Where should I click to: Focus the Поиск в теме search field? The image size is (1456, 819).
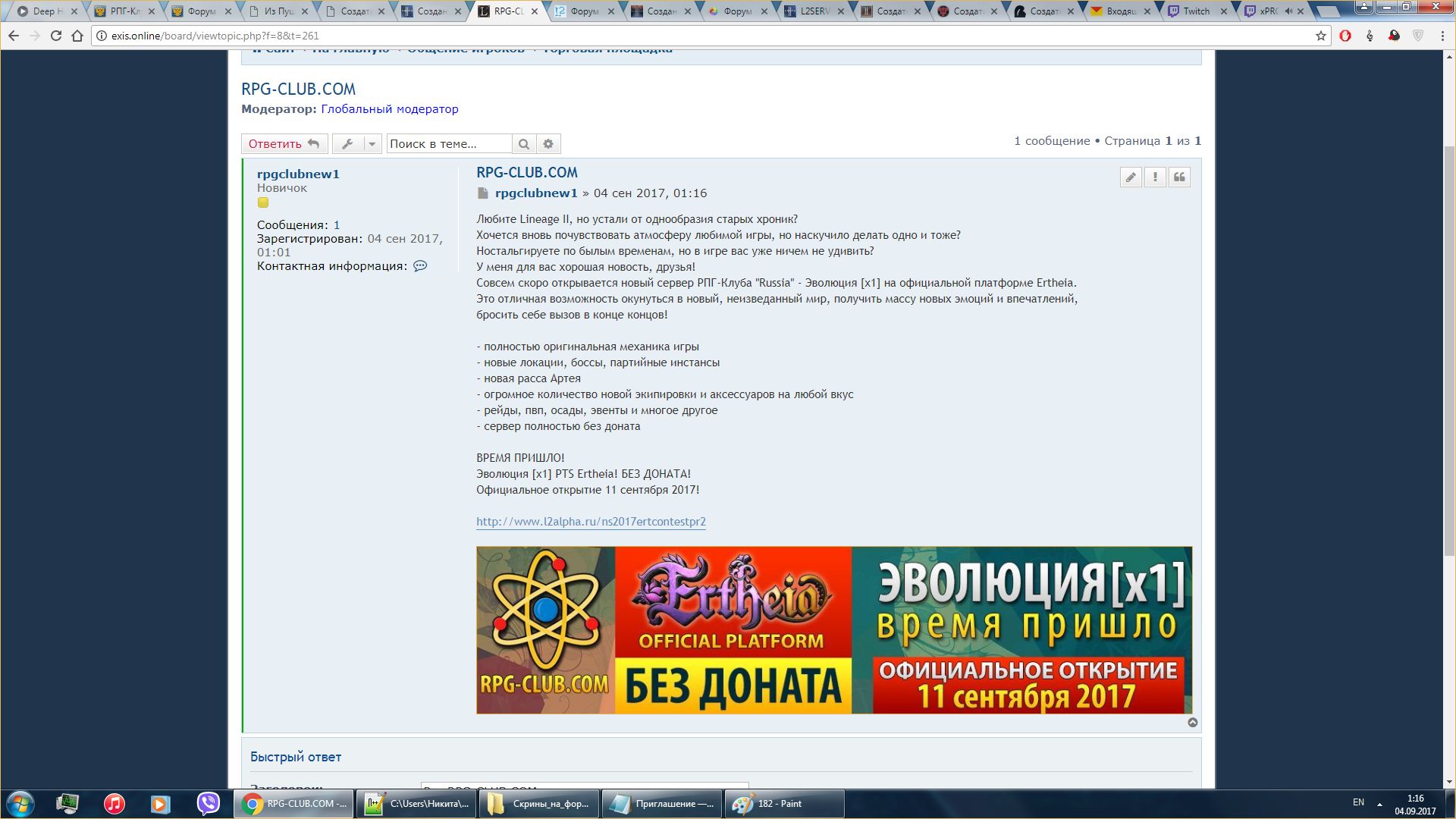pyautogui.click(x=450, y=143)
